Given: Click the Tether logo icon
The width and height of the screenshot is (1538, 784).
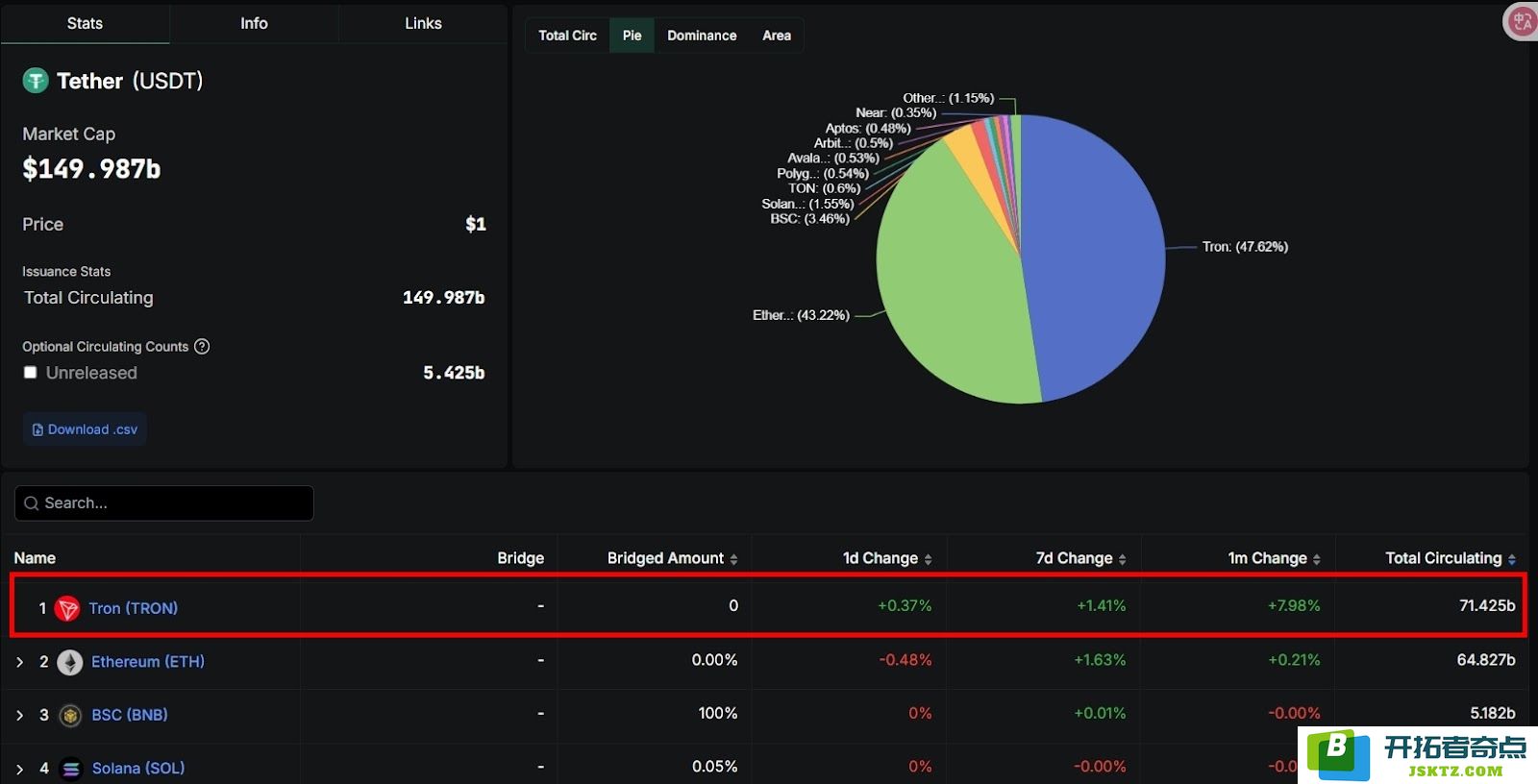Looking at the screenshot, I should (36, 81).
